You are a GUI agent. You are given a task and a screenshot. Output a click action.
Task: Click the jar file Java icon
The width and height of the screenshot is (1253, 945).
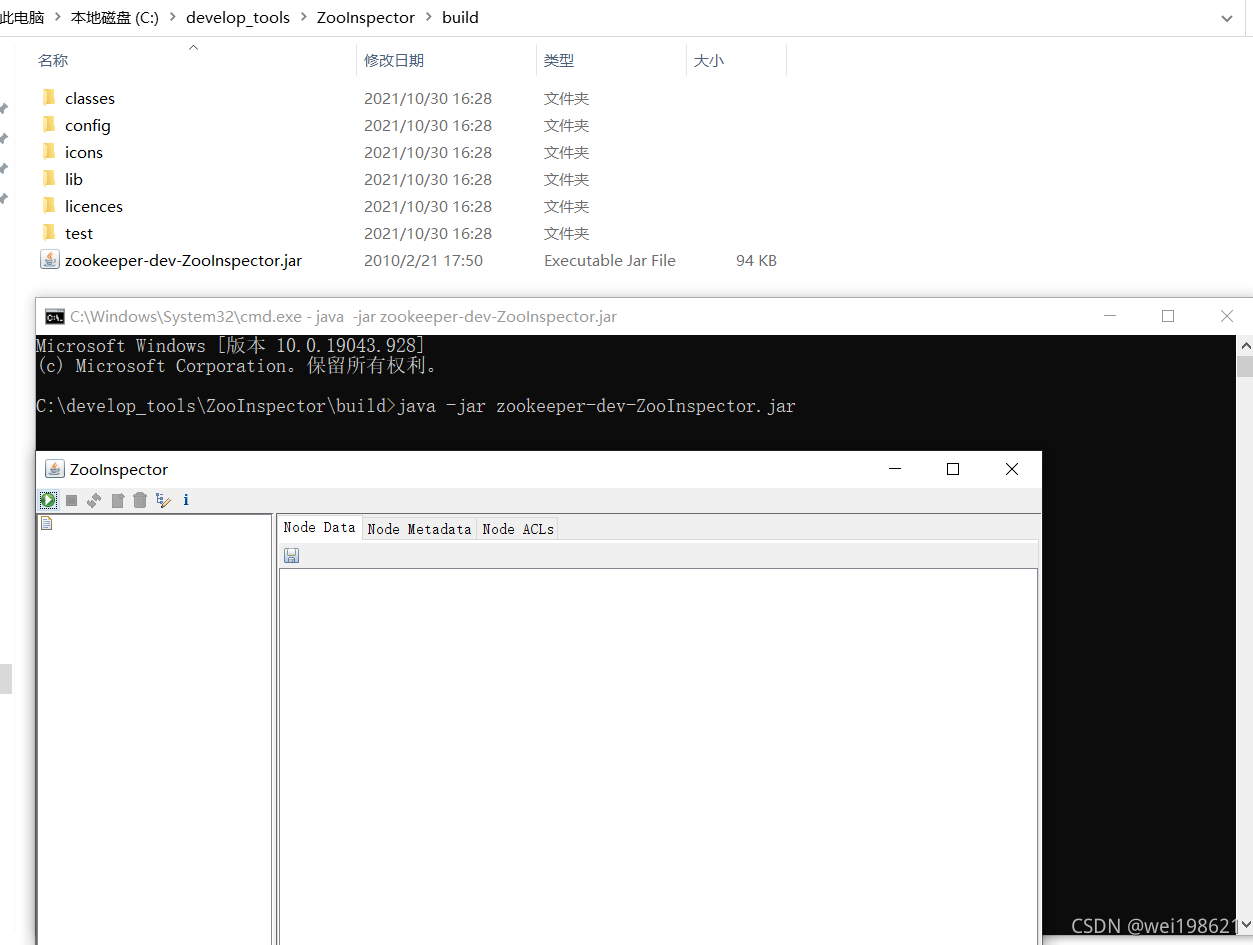pos(49,260)
